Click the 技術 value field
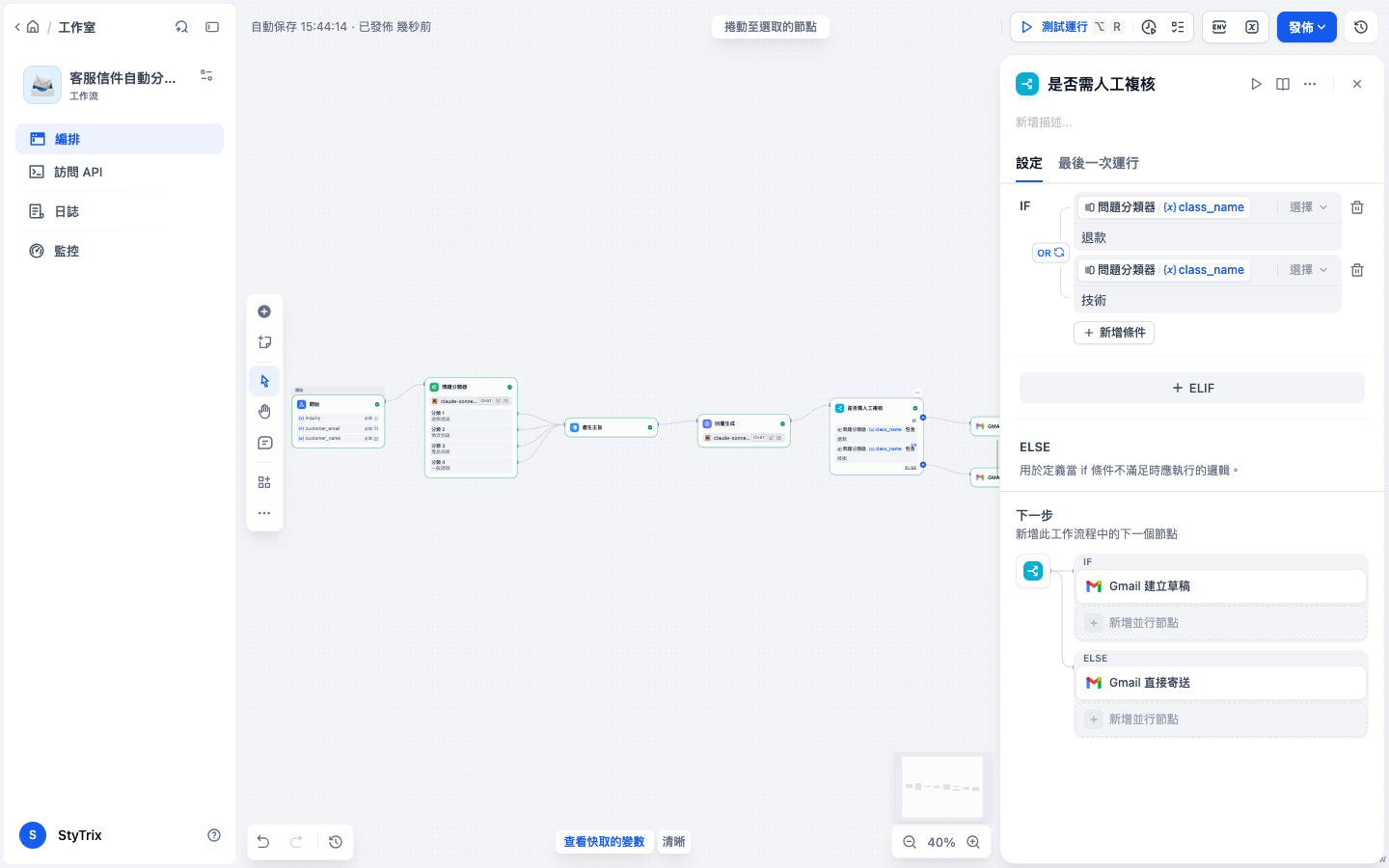Screen dimensions: 1389x868 coord(1208,300)
